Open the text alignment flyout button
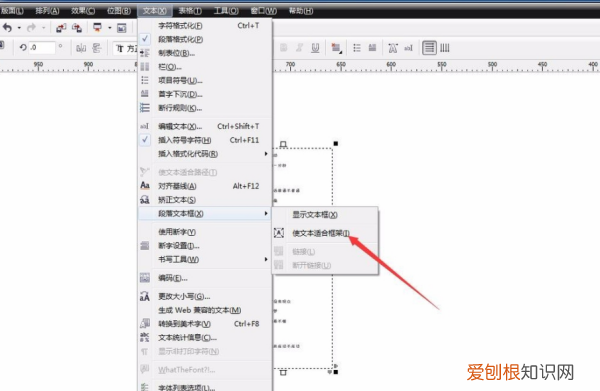600x391 pixels. [336, 48]
